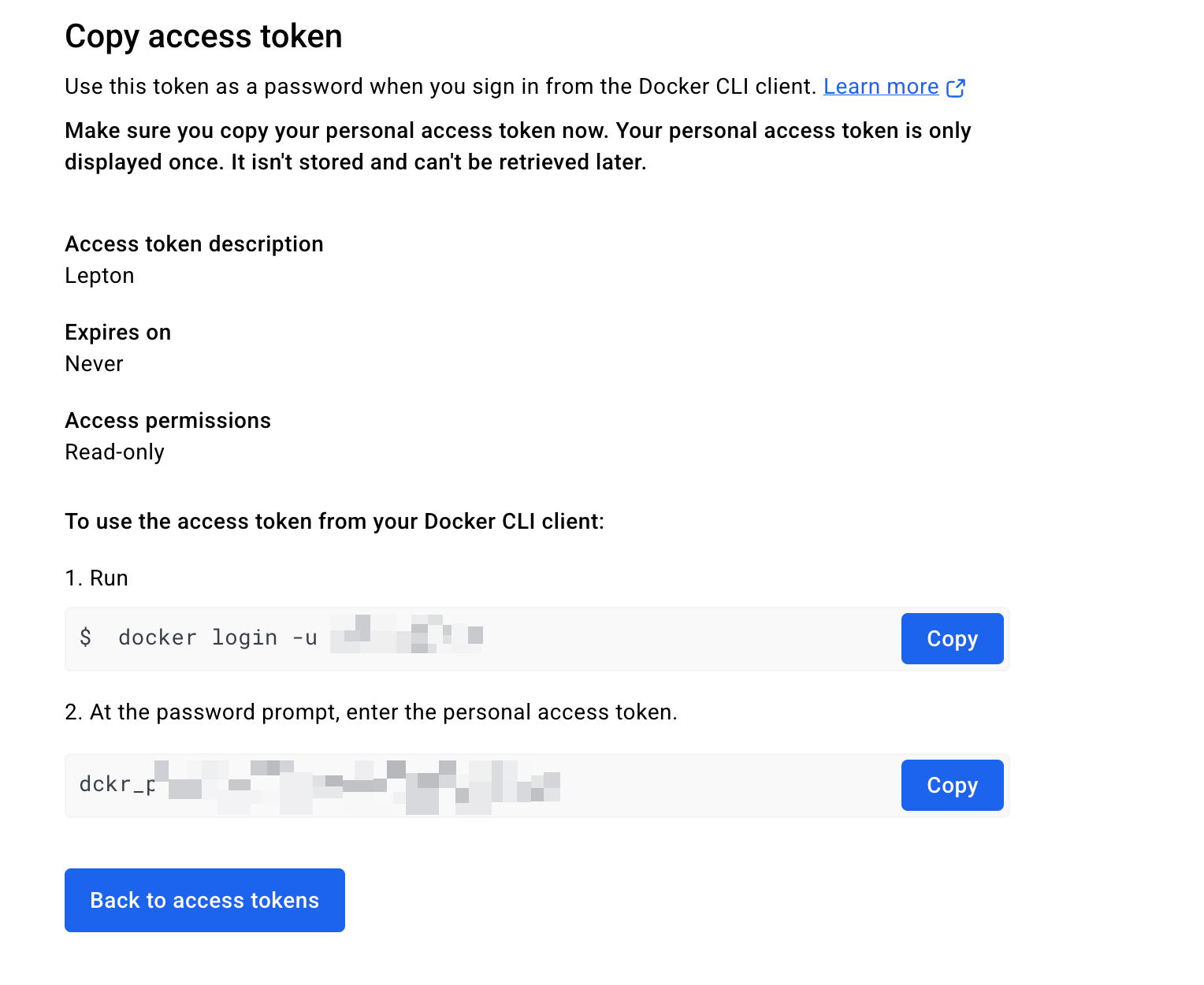Click the Docker CLI client usage heading
This screenshot has width=1204, height=985.
coord(334,522)
